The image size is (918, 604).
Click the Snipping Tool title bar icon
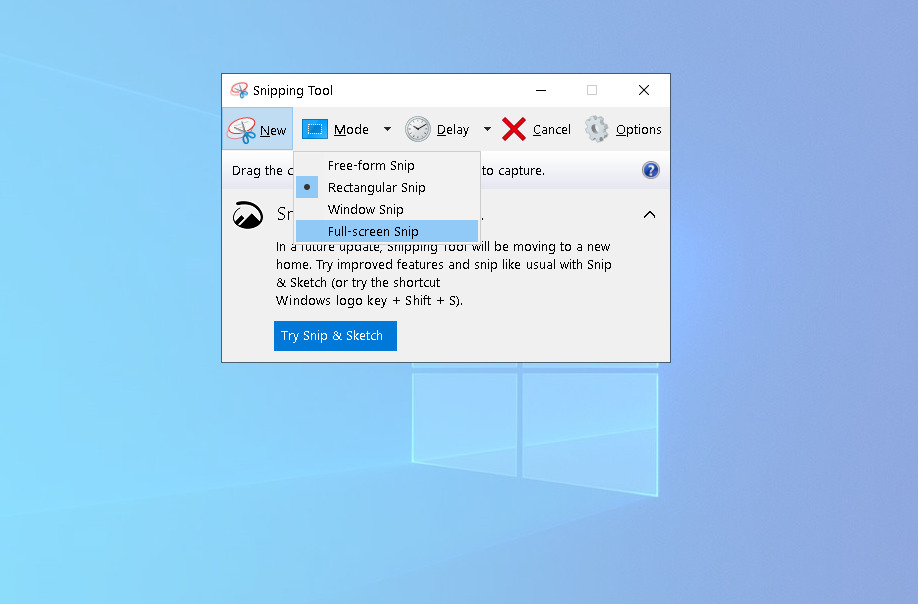point(239,90)
